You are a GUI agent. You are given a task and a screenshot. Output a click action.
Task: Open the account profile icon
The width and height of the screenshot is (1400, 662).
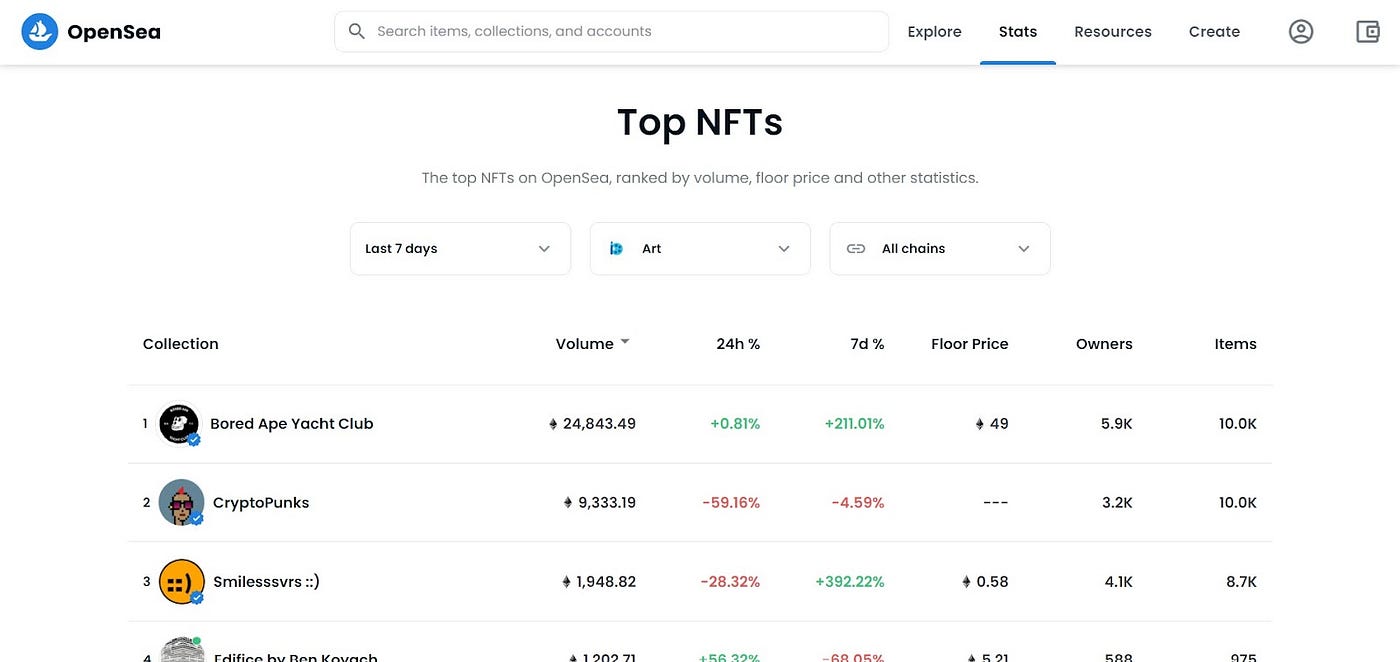coord(1301,32)
